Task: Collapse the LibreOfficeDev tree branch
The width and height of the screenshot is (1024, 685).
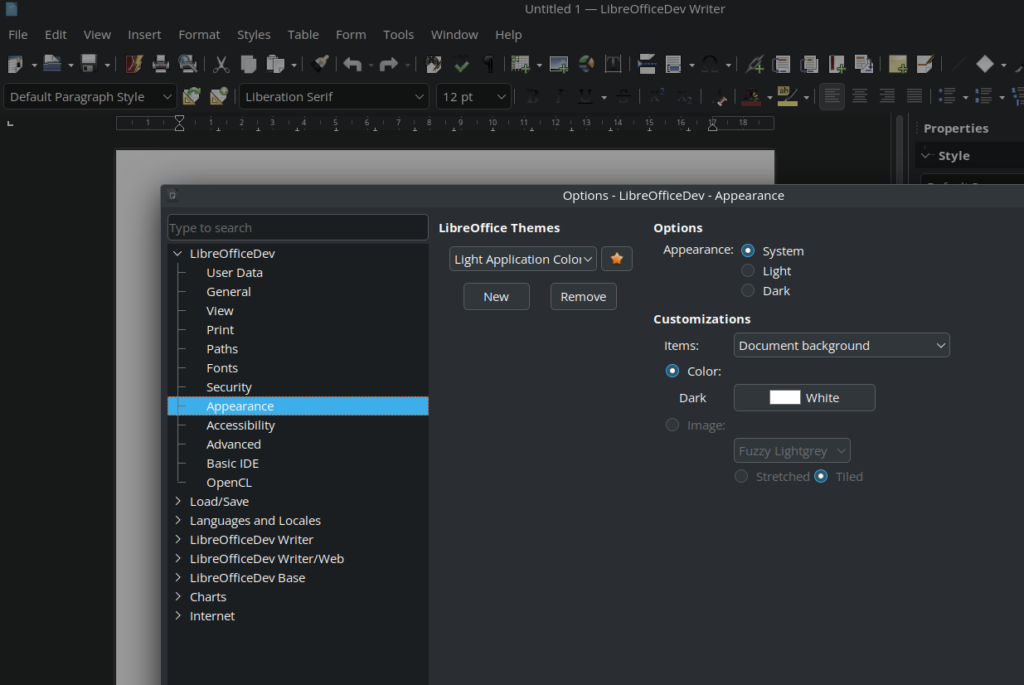Action: [x=177, y=253]
